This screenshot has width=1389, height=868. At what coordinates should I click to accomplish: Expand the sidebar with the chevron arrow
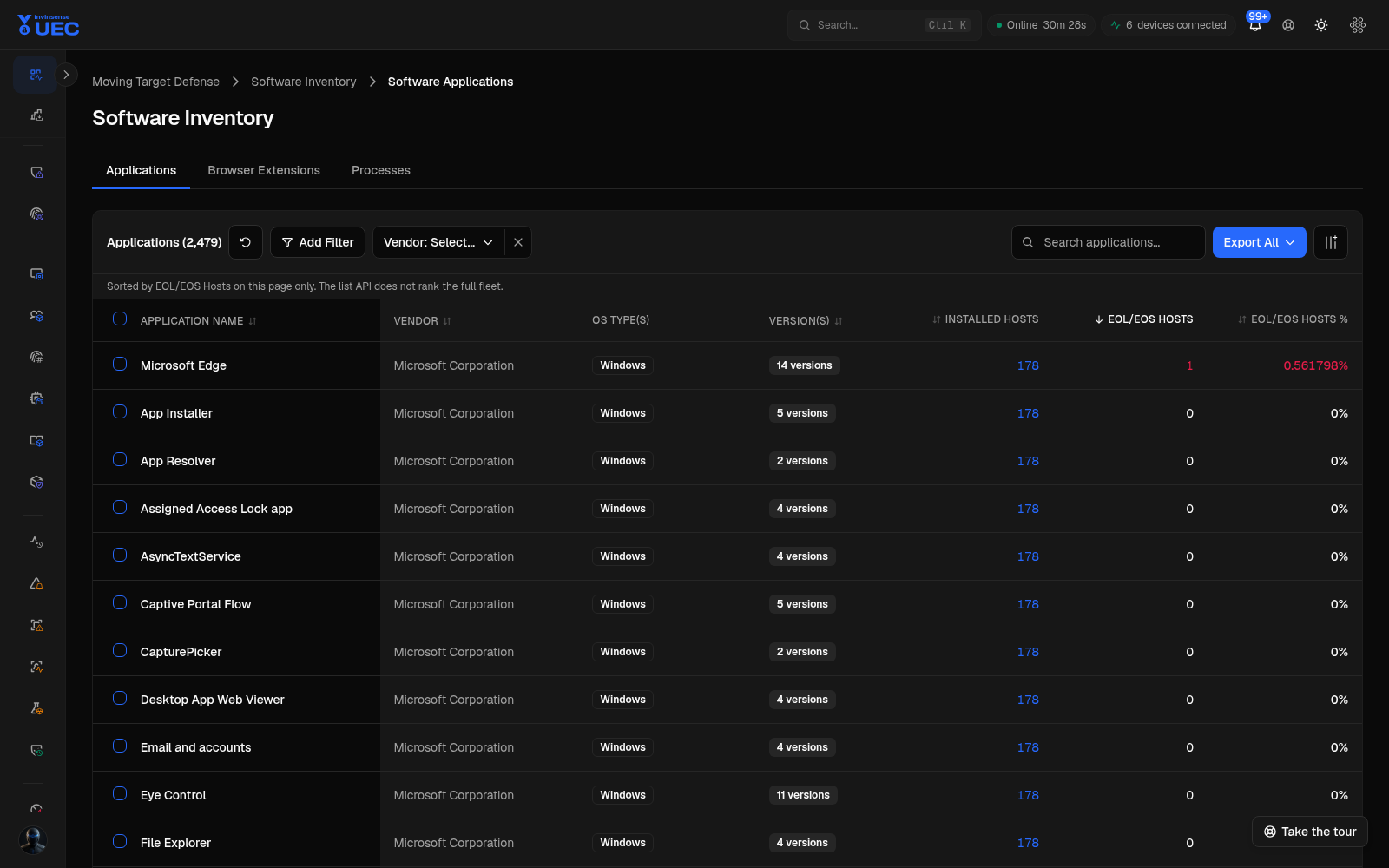click(66, 75)
